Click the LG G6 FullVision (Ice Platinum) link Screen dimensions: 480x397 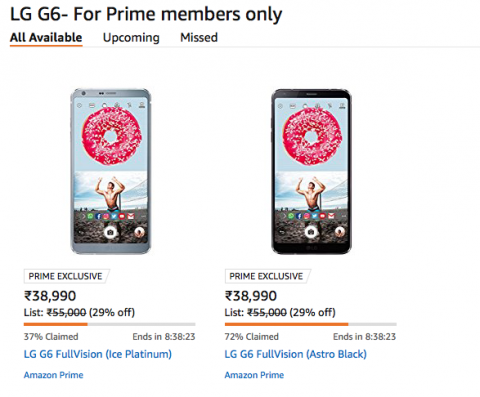pos(98,354)
